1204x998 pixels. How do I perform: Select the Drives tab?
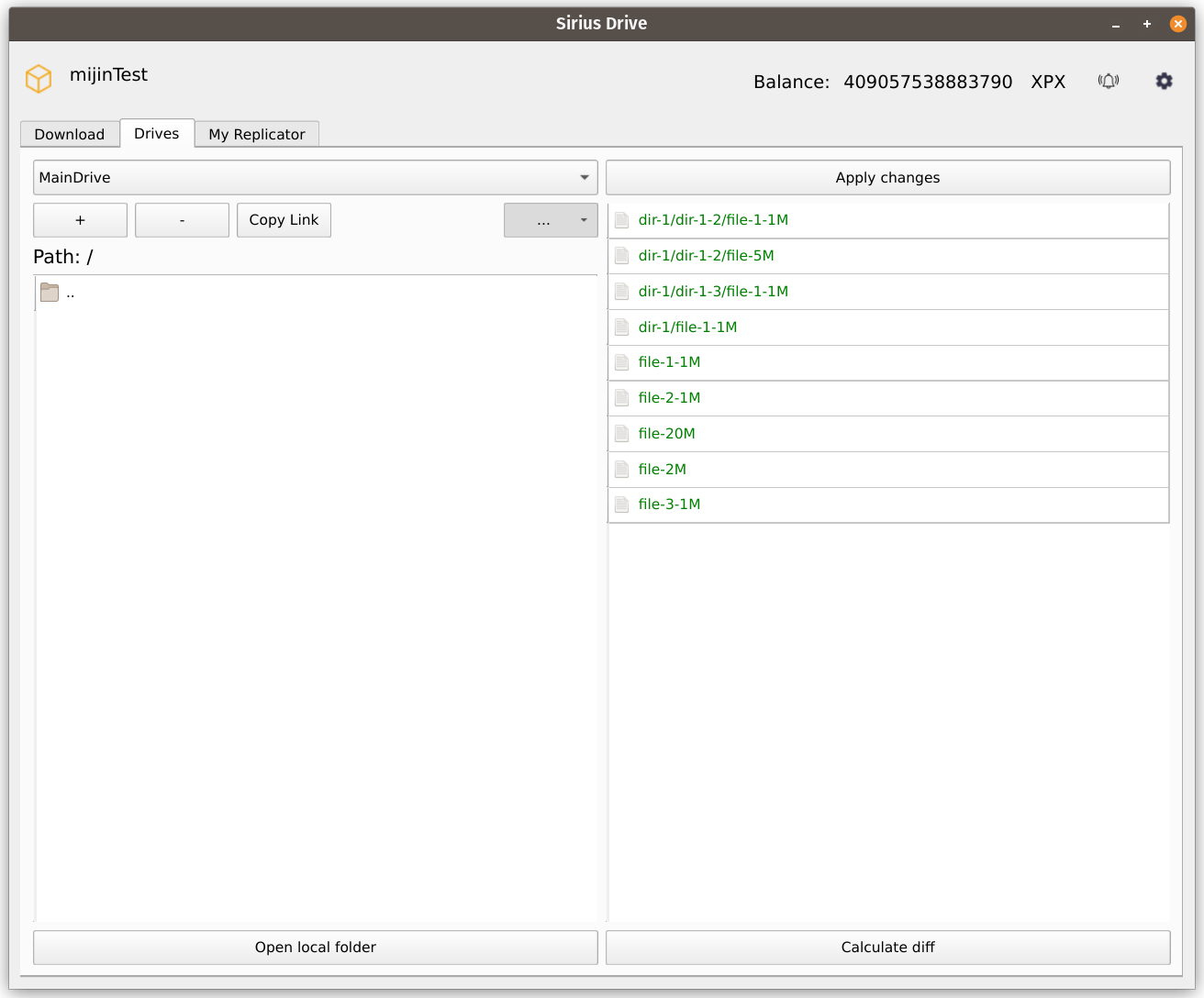157,133
